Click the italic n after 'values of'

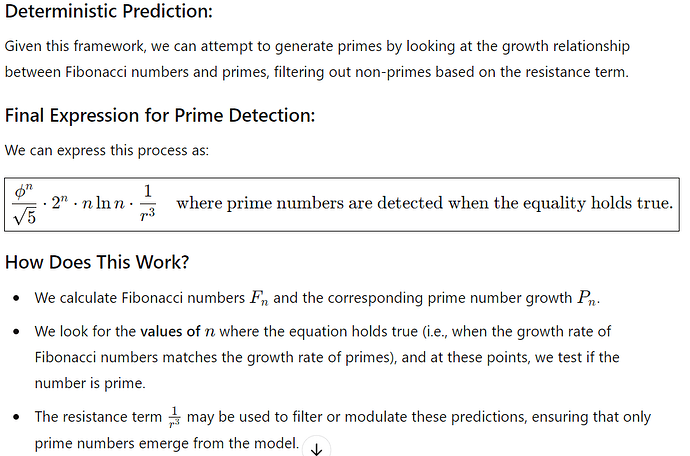(210, 332)
